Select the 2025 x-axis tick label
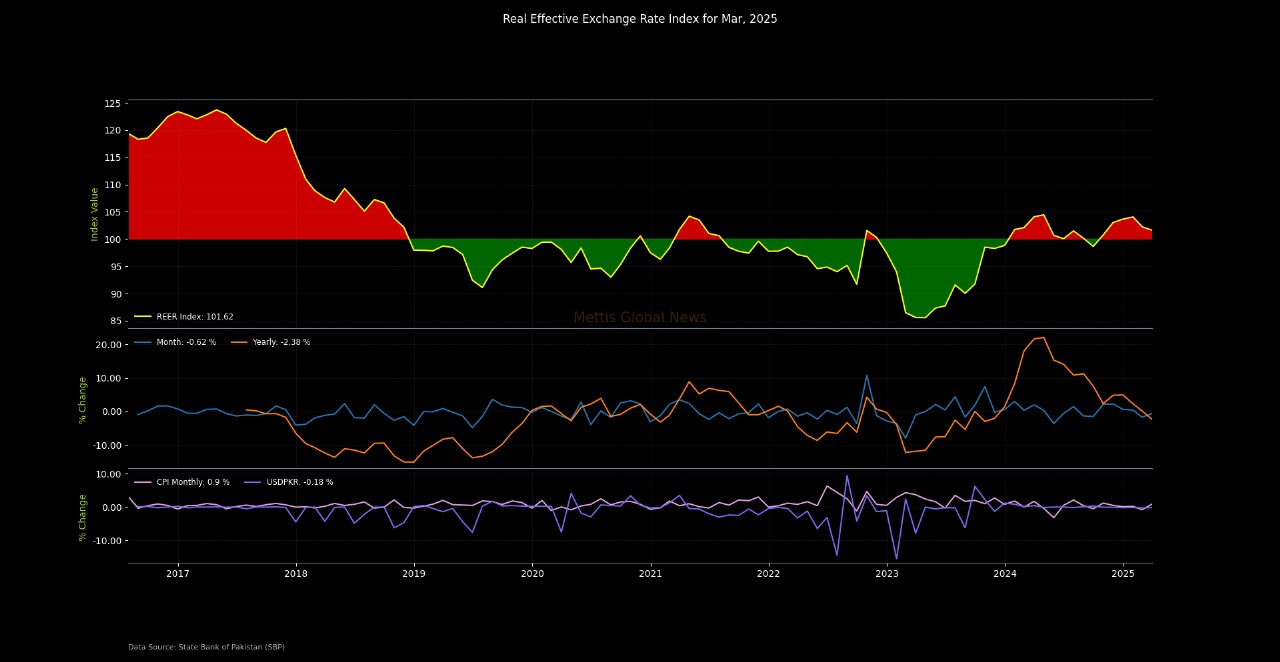The height and width of the screenshot is (662, 1280). (x=1125, y=573)
